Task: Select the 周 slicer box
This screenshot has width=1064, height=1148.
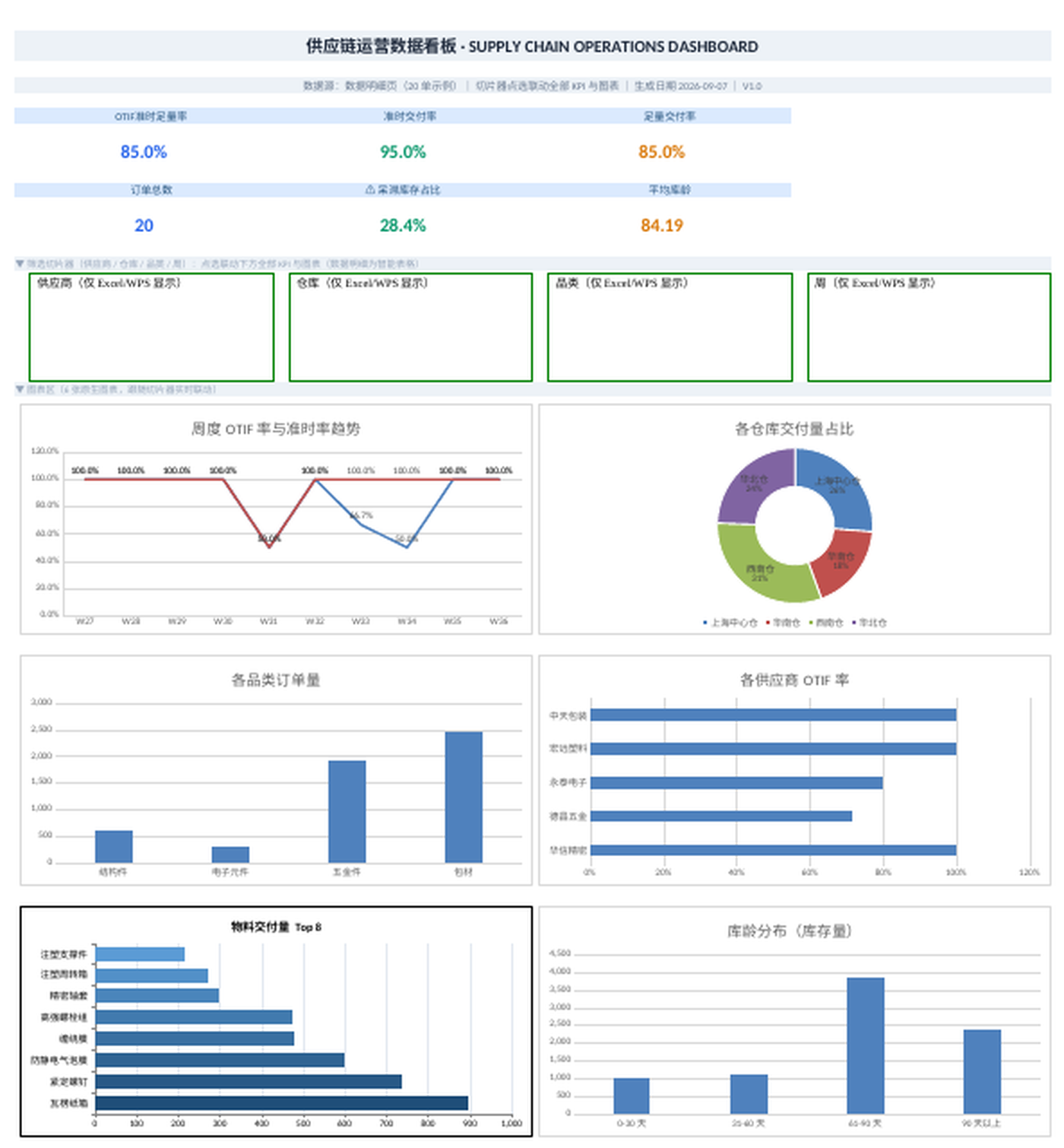Action: tap(929, 328)
